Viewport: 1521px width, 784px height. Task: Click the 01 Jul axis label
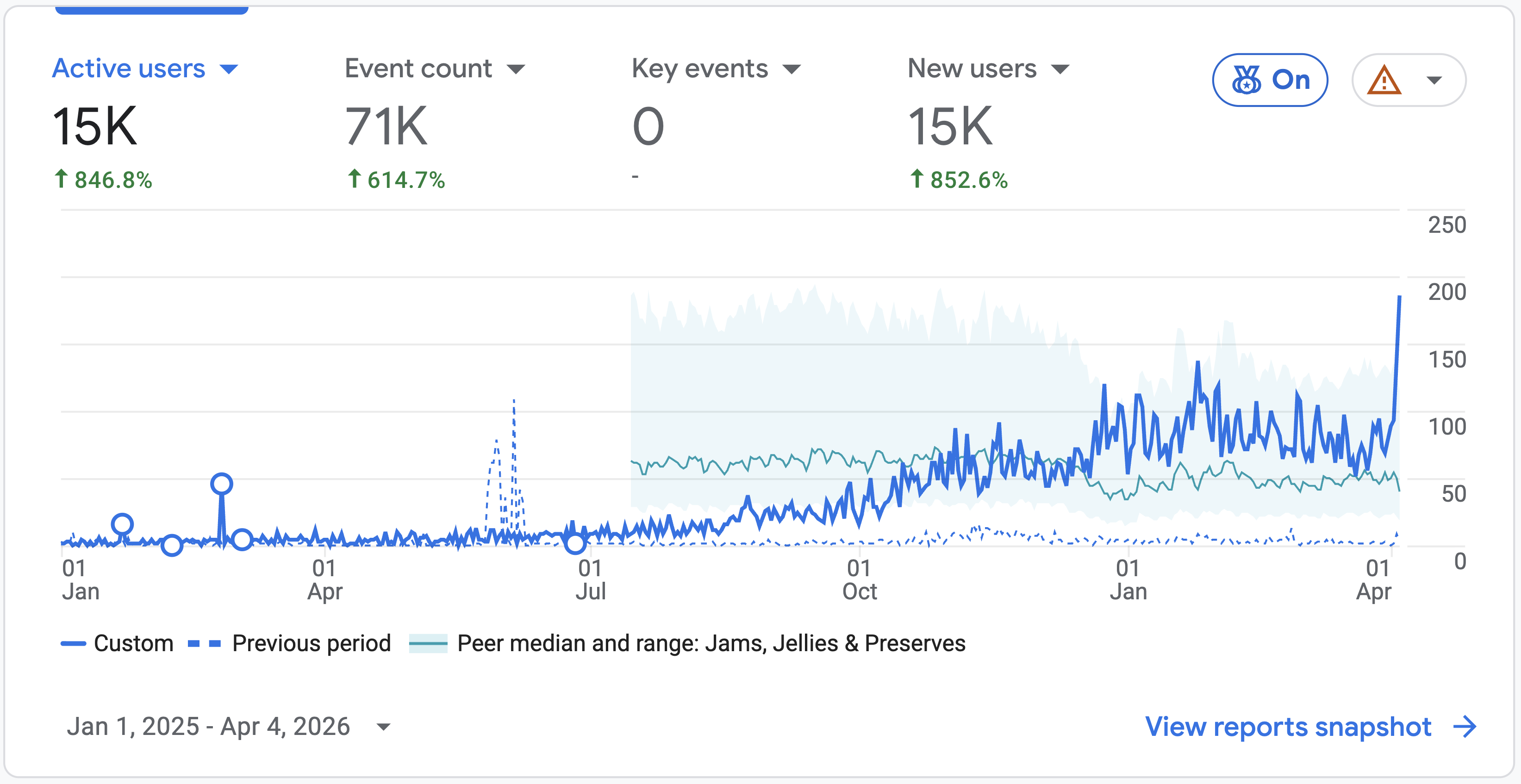[x=591, y=580]
